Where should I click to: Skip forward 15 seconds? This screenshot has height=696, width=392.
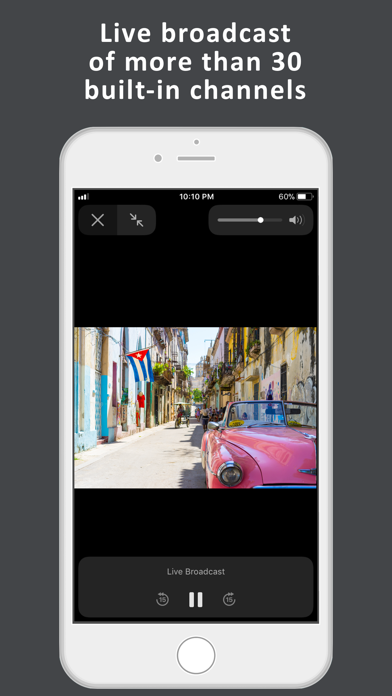click(x=229, y=599)
